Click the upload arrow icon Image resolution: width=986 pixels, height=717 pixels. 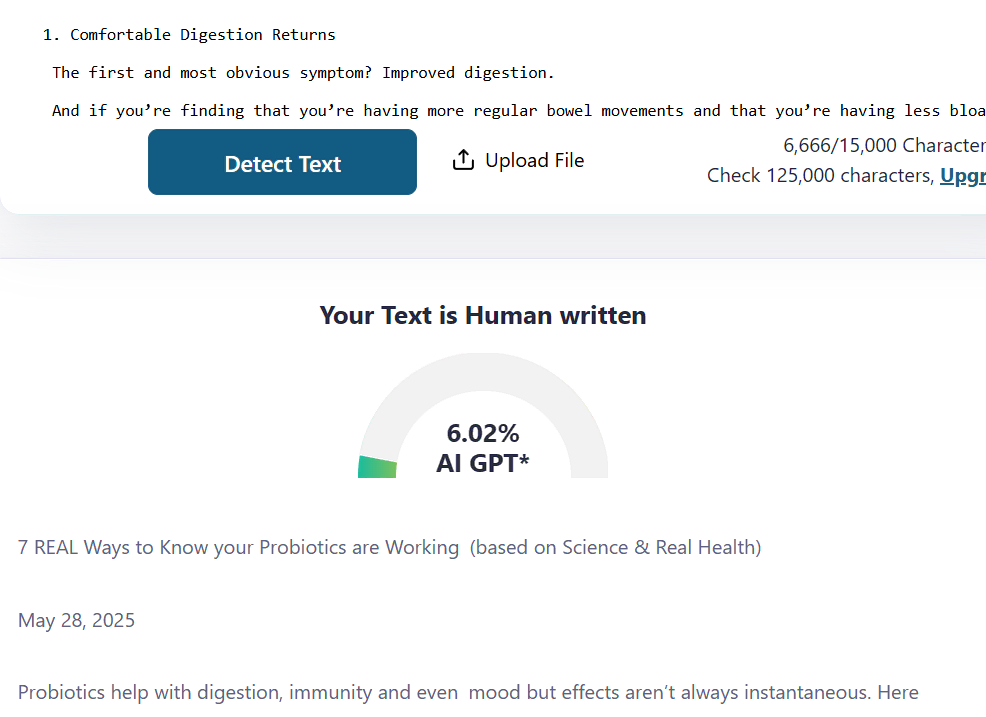[x=463, y=160]
